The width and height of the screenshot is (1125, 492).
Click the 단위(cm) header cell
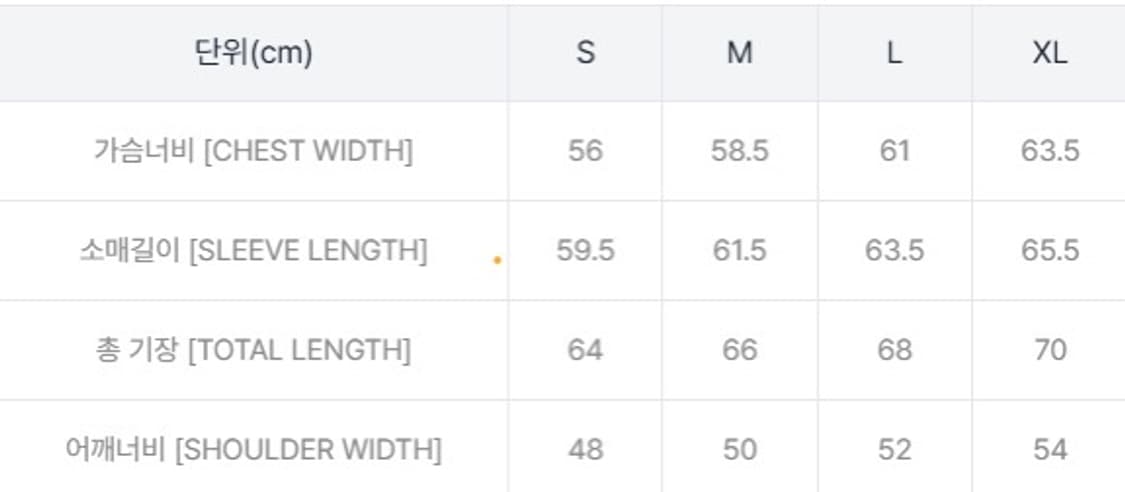coord(253,53)
